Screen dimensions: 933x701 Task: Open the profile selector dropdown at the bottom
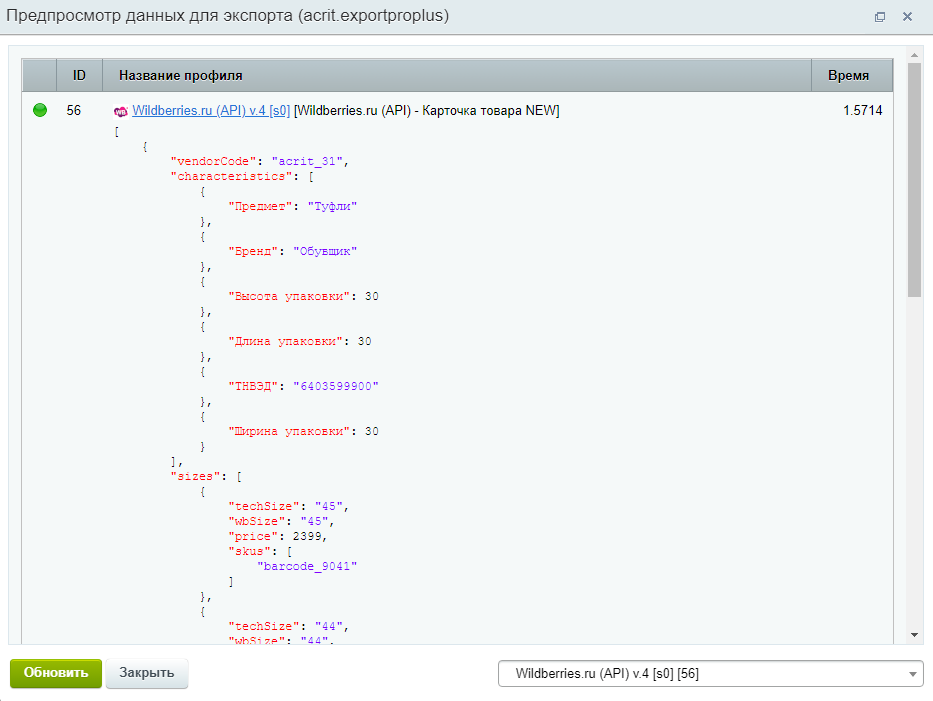[710, 674]
